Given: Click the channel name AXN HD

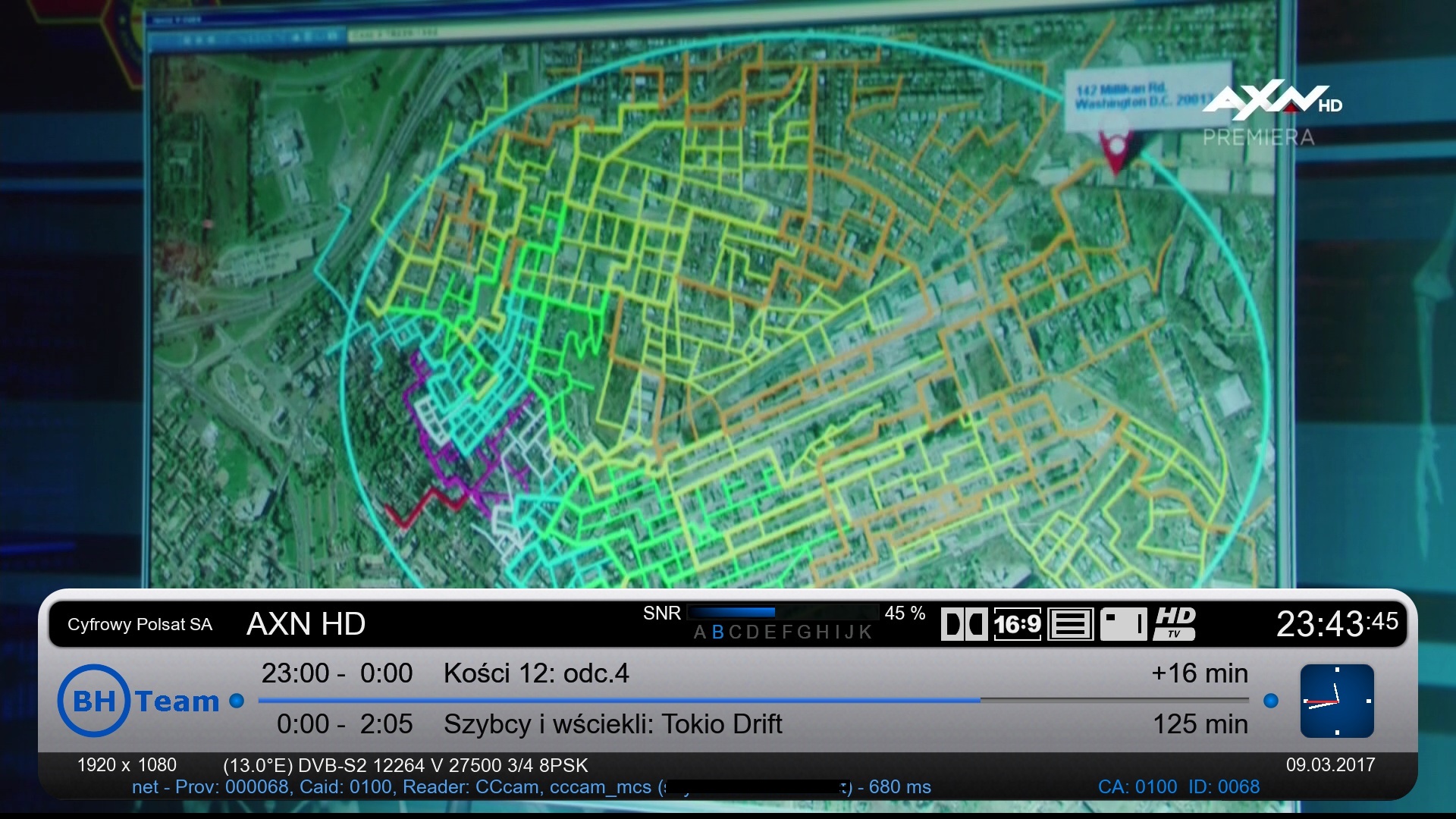Looking at the screenshot, I should coord(306,624).
